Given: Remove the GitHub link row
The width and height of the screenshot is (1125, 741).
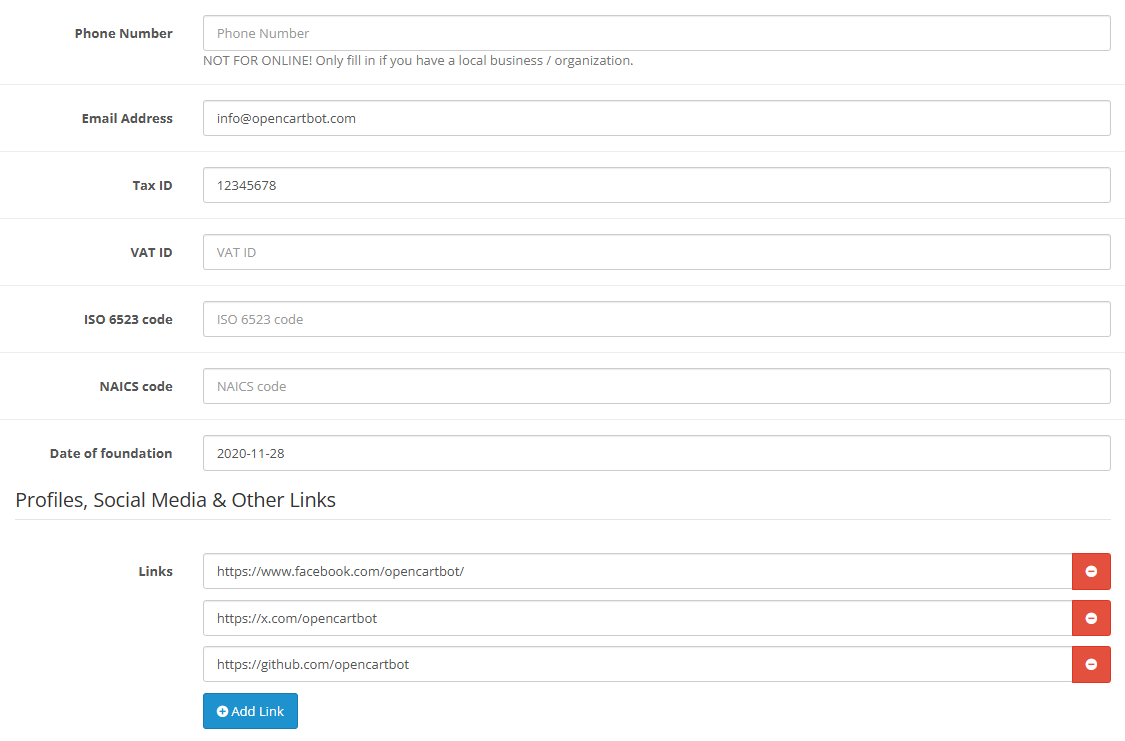Looking at the screenshot, I should 1091,664.
